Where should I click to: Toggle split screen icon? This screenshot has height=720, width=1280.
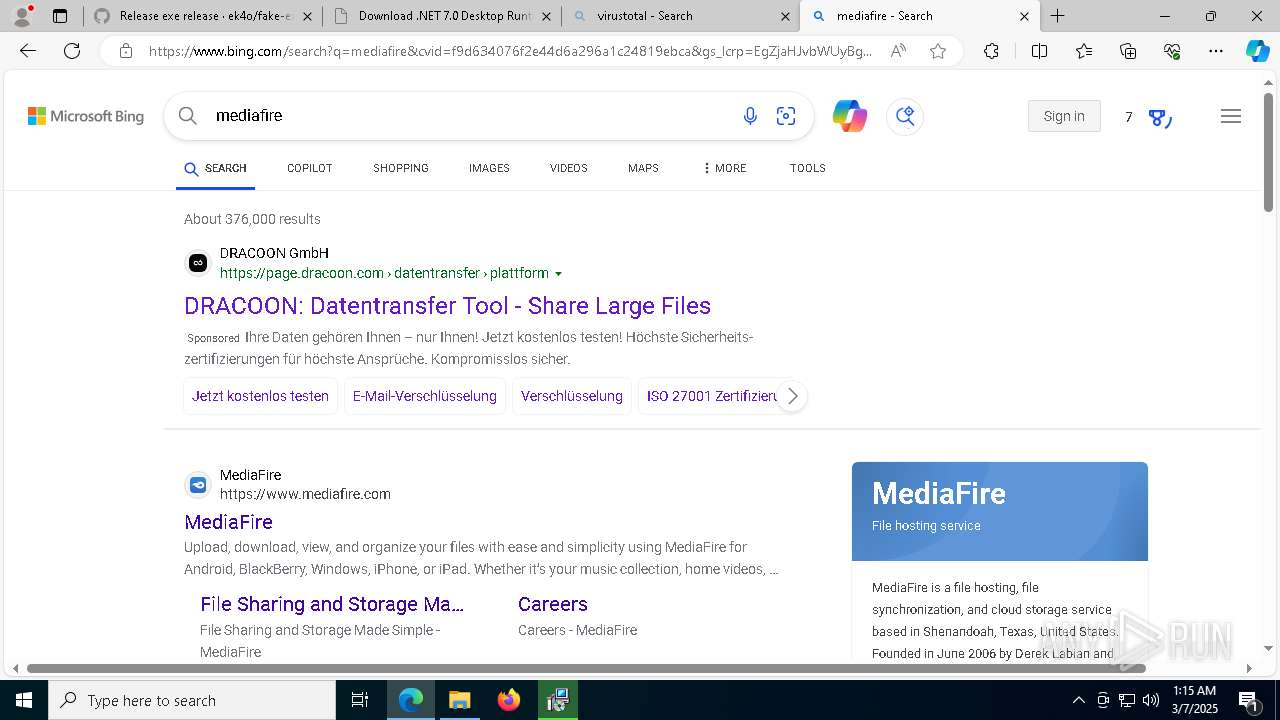pos(1039,51)
